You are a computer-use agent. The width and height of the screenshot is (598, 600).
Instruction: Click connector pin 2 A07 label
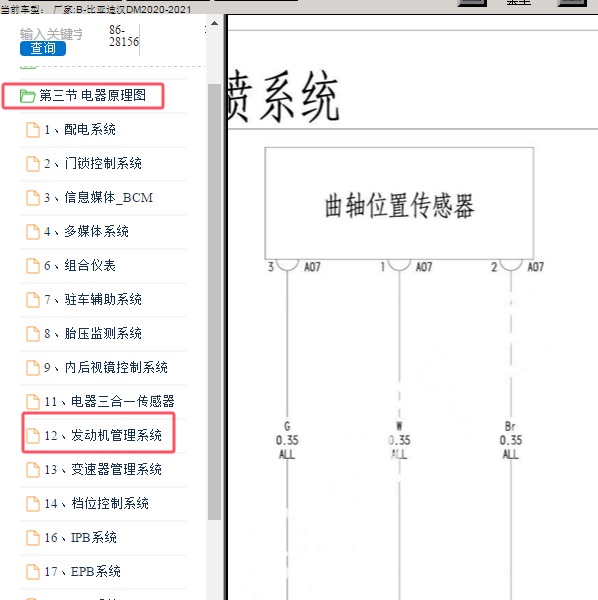coord(517,267)
